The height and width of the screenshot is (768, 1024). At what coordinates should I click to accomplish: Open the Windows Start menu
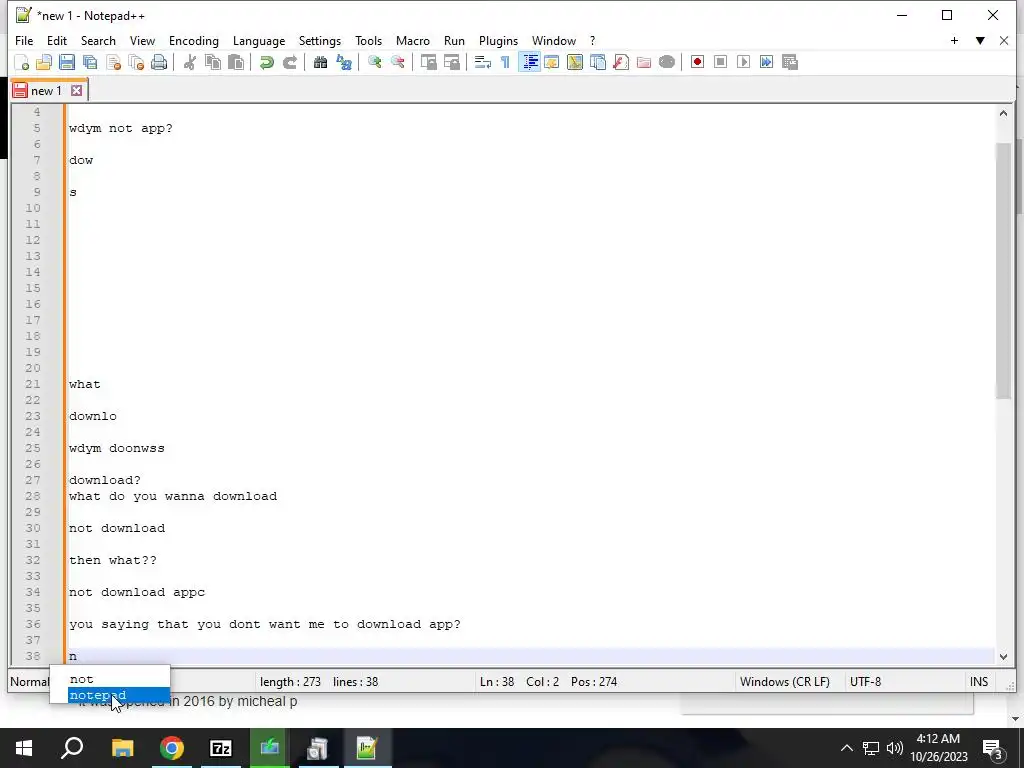coord(24,748)
